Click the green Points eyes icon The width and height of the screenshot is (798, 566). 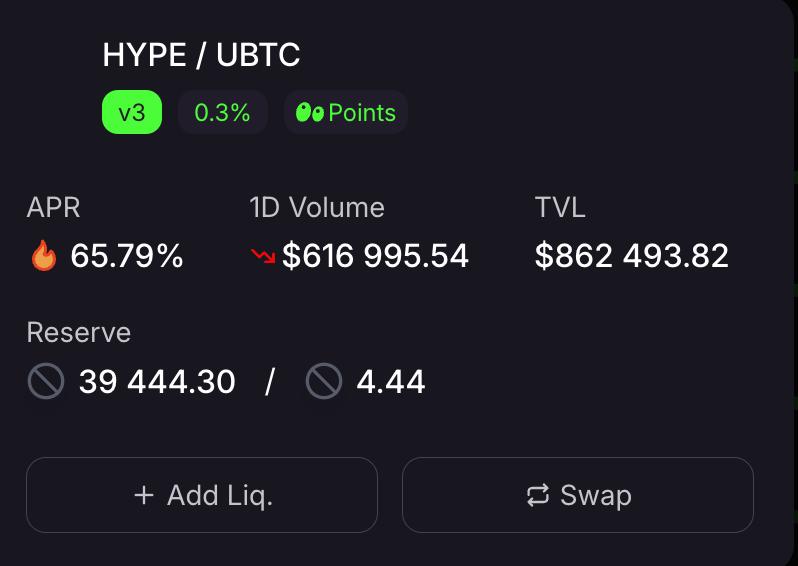(309, 112)
